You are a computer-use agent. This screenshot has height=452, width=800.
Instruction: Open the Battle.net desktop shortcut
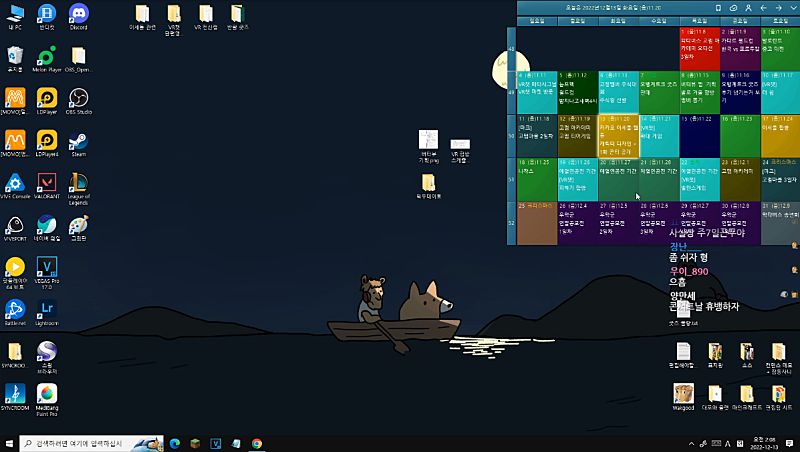(x=15, y=309)
